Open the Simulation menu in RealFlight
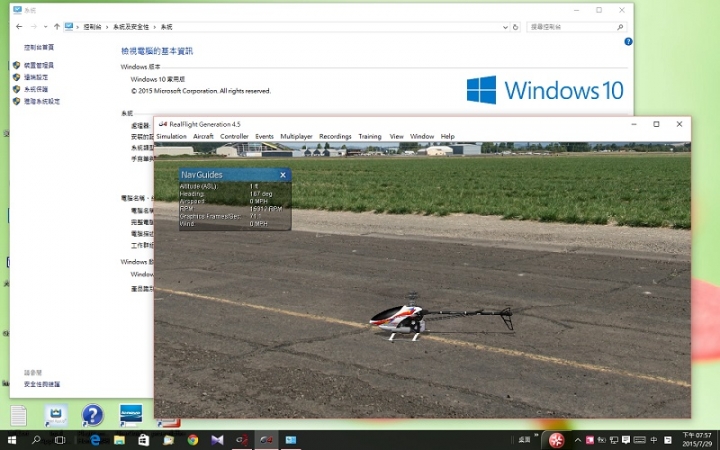The image size is (720, 450). (x=171, y=136)
